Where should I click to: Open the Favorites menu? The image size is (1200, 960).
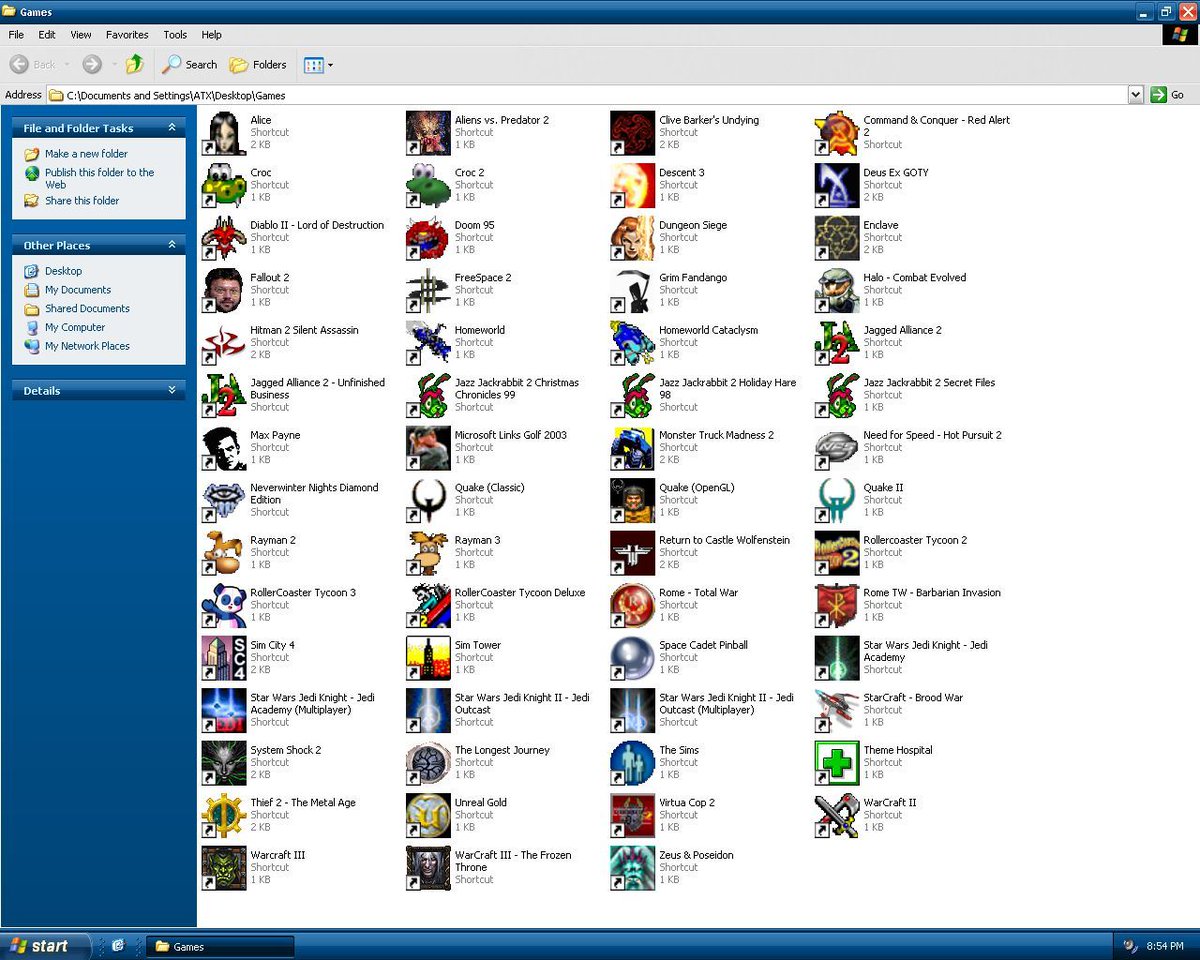click(127, 35)
